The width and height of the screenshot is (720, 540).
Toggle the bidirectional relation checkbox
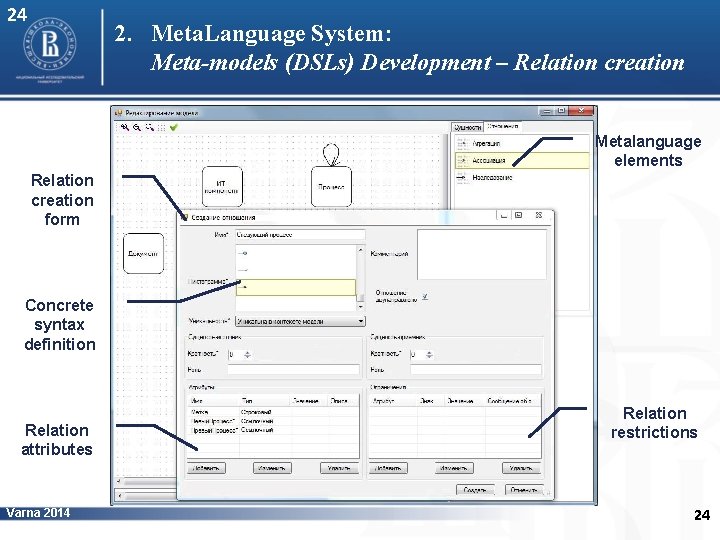pyautogui.click(x=425, y=297)
